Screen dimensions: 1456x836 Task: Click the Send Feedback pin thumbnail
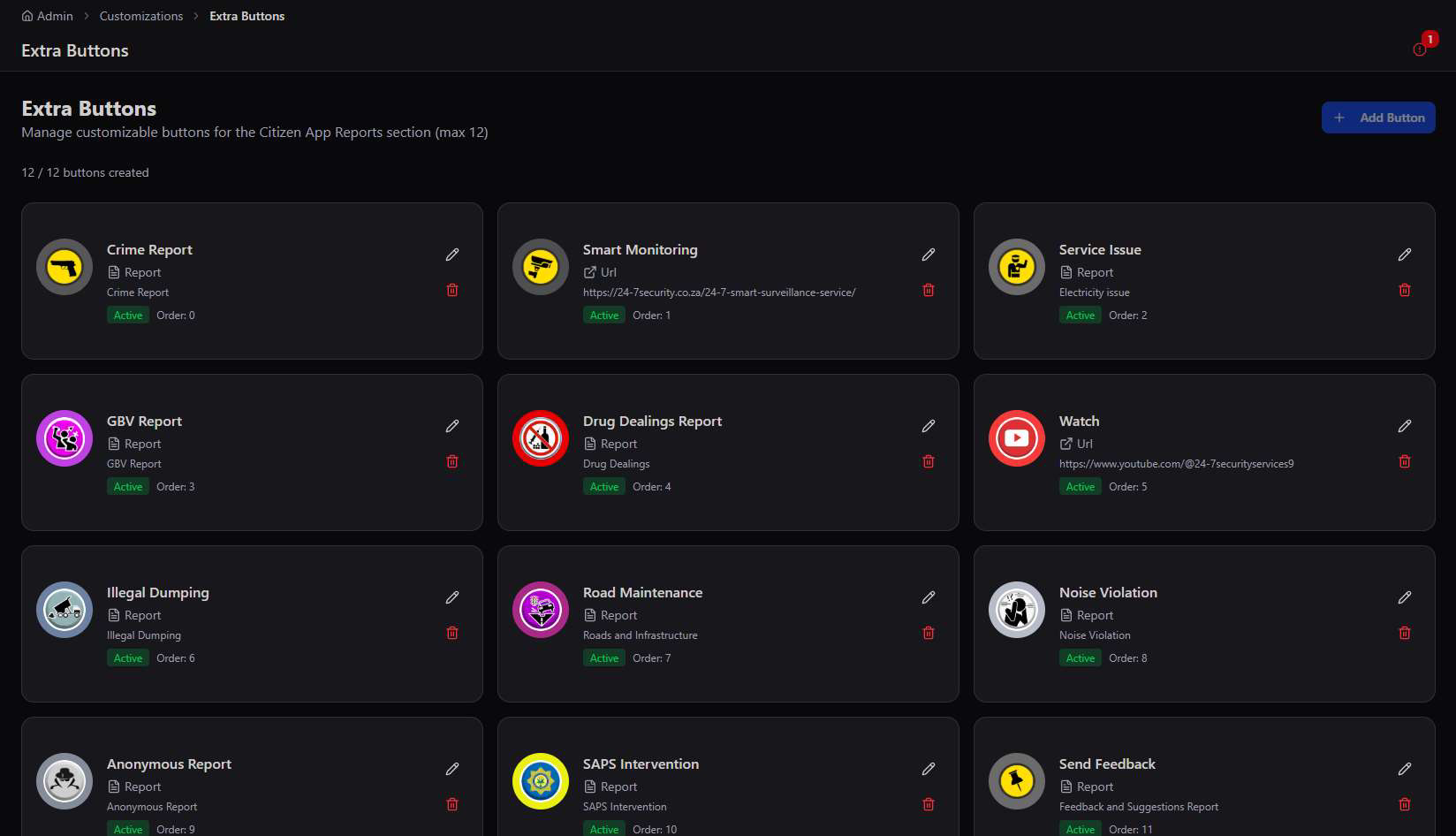point(1017,781)
